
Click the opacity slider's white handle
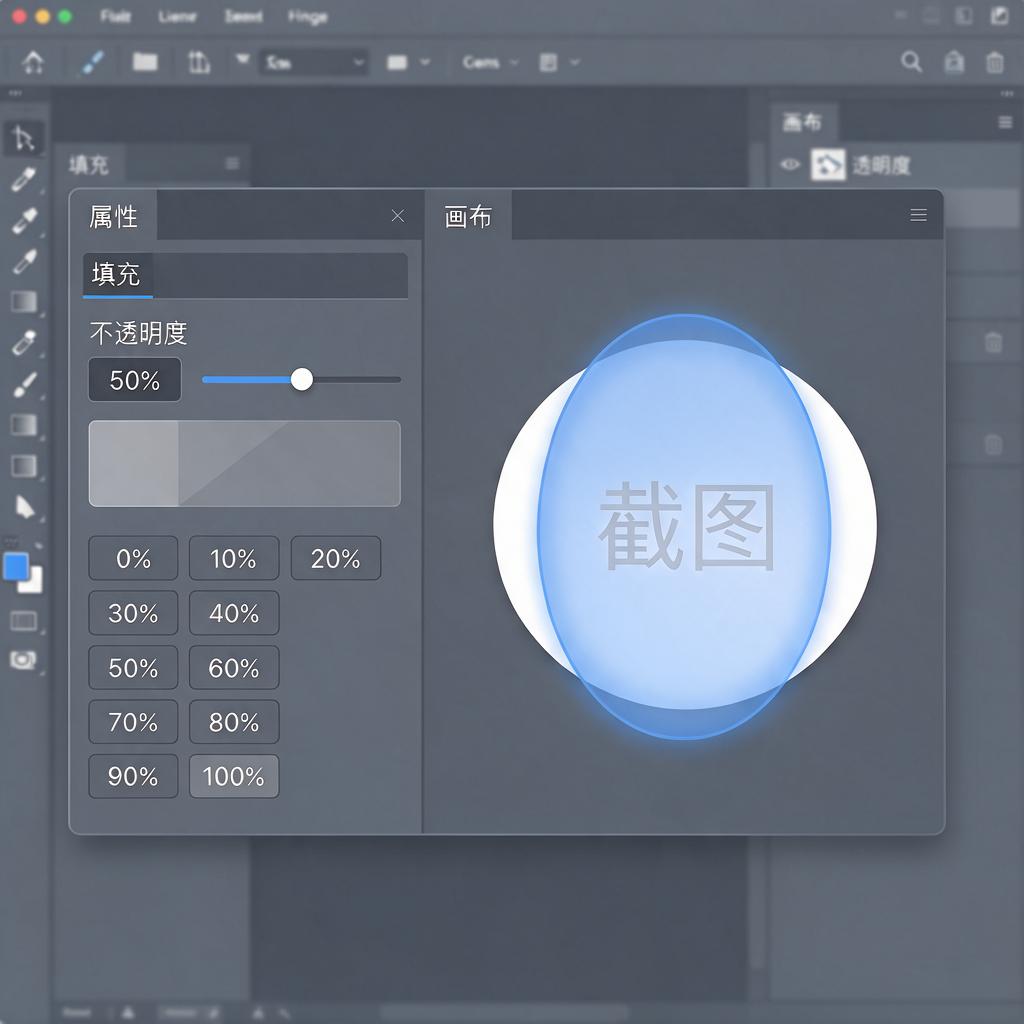coord(302,379)
